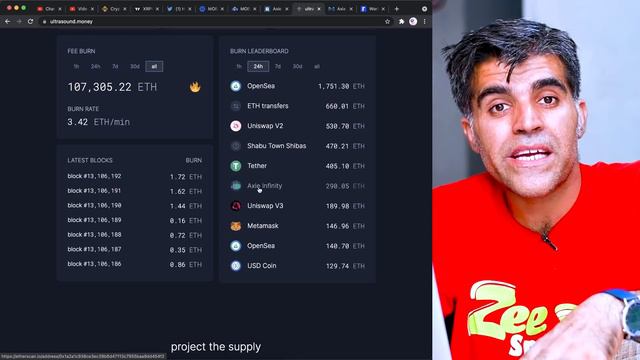The width and height of the screenshot is (640, 360).
Task: Bookmark this page with the star icon
Action: (x=387, y=21)
